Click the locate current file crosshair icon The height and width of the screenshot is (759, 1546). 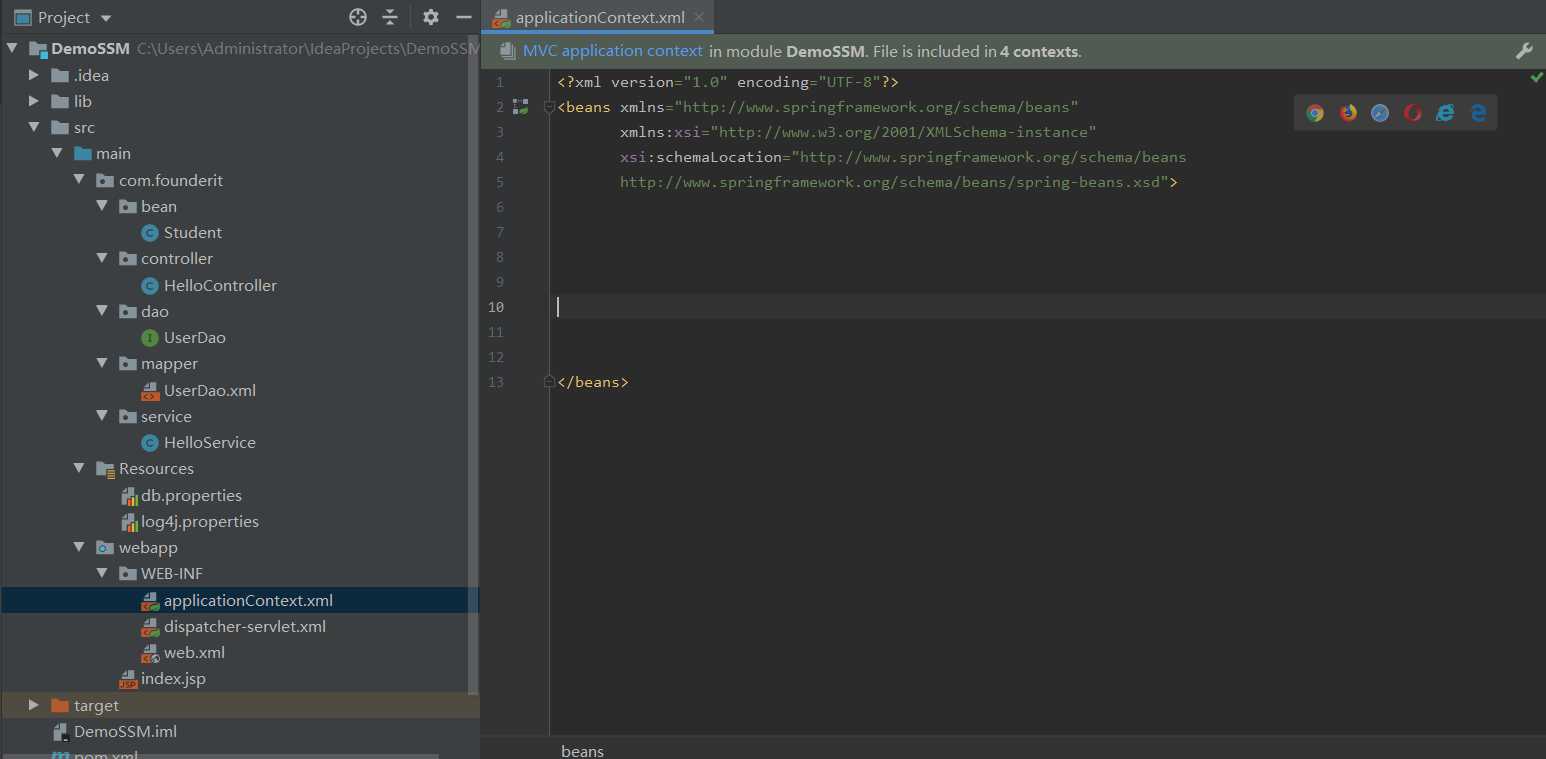(x=357, y=17)
